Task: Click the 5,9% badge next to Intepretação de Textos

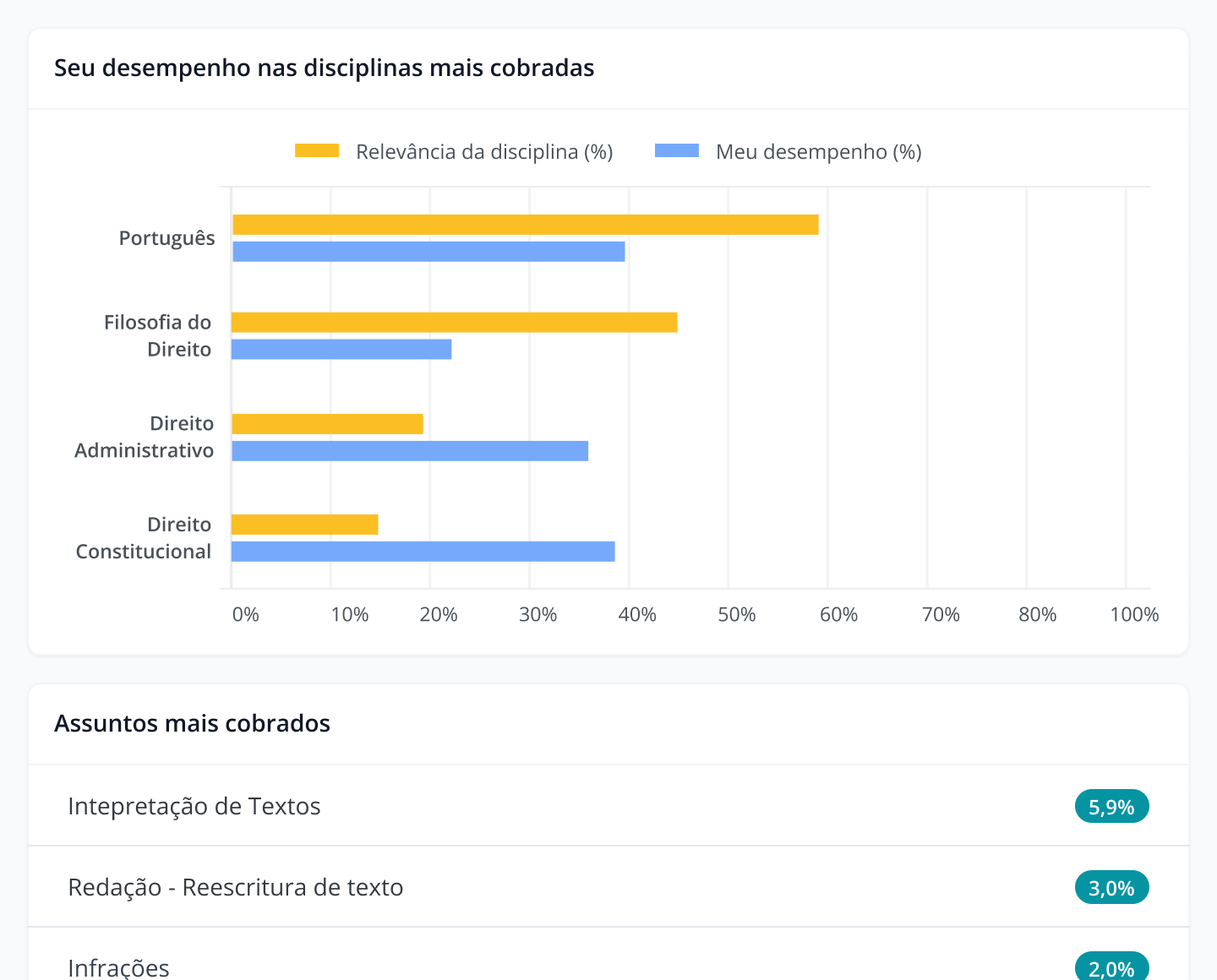Action: pyautogui.click(x=1111, y=806)
